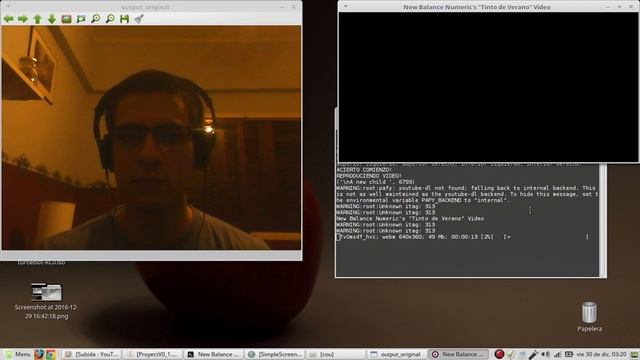Open the volume speaker tray icon
Viewport: 640px width, 360px height.
(545, 354)
